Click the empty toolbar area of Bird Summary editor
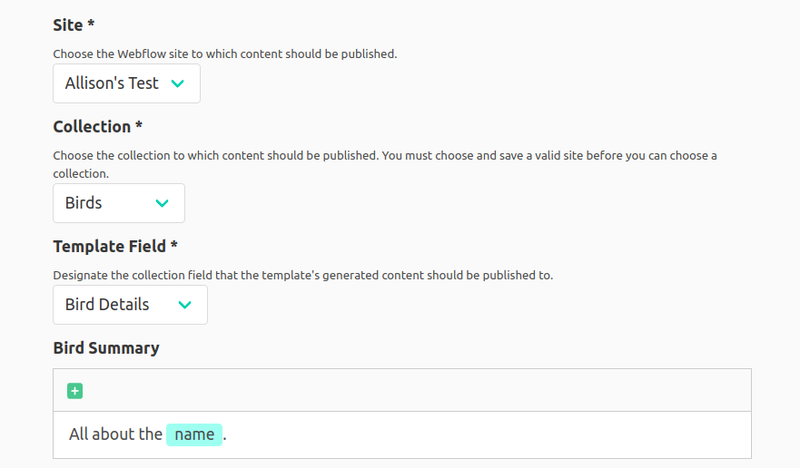Screen dimensions: 800x468 point(400,391)
